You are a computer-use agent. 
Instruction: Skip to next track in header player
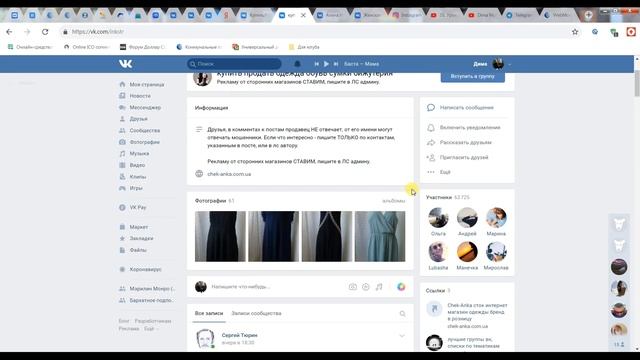tap(336, 64)
